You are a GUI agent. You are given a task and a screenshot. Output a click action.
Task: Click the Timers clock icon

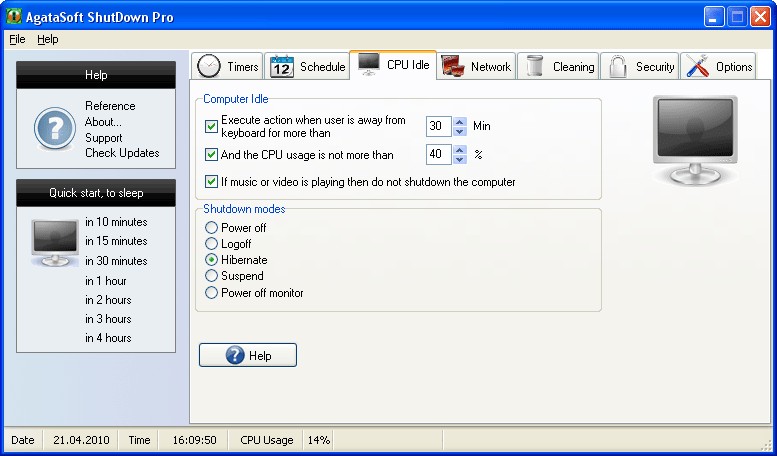click(209, 66)
